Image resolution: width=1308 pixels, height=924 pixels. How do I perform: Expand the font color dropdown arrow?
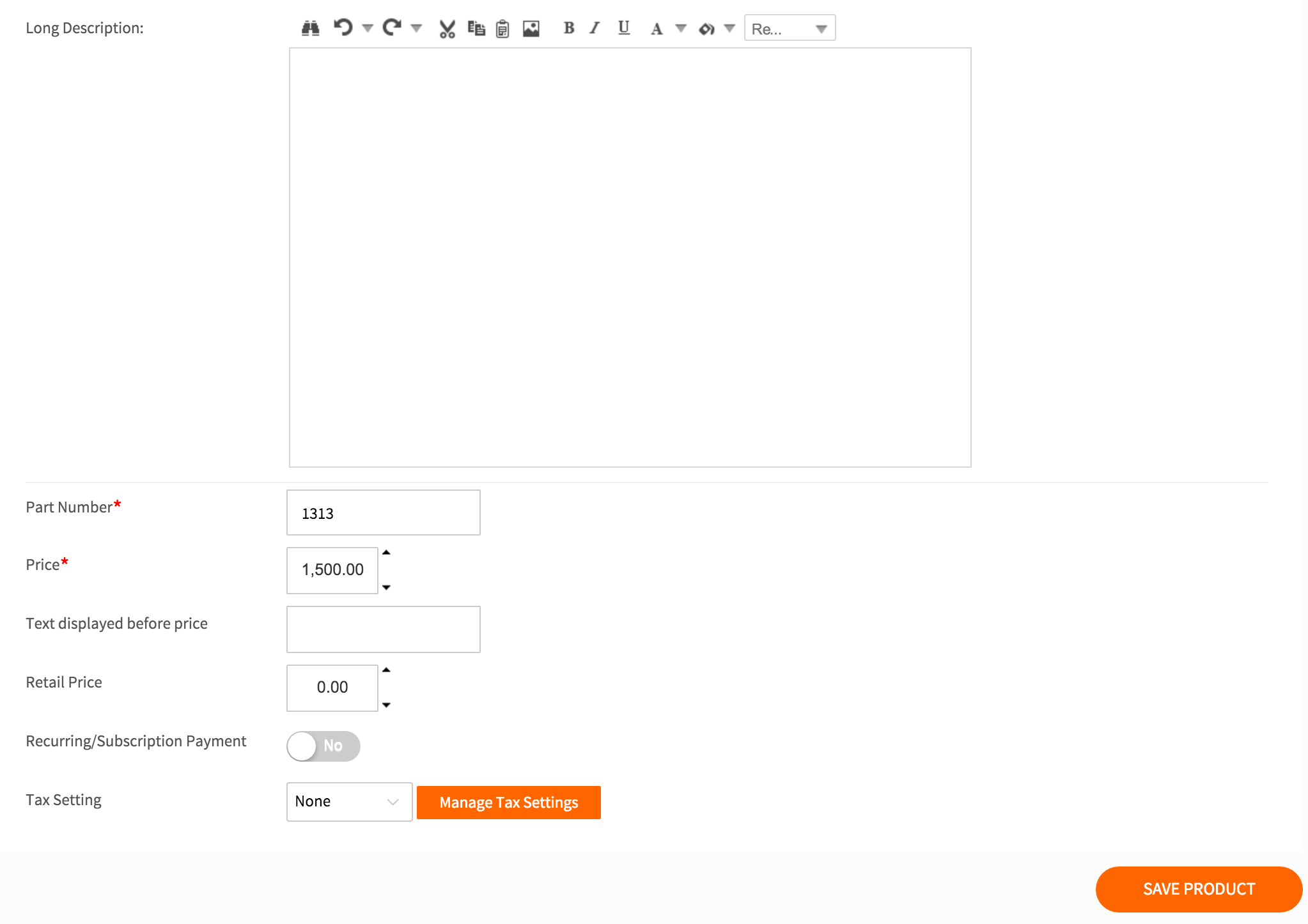click(681, 28)
